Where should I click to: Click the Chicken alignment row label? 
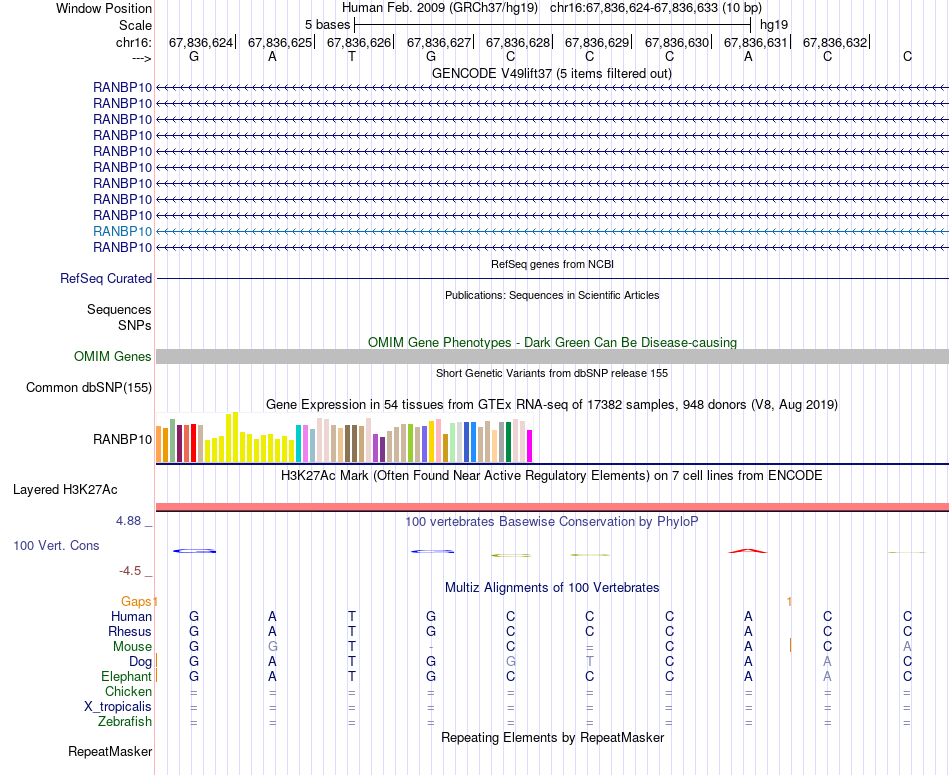pos(128,691)
